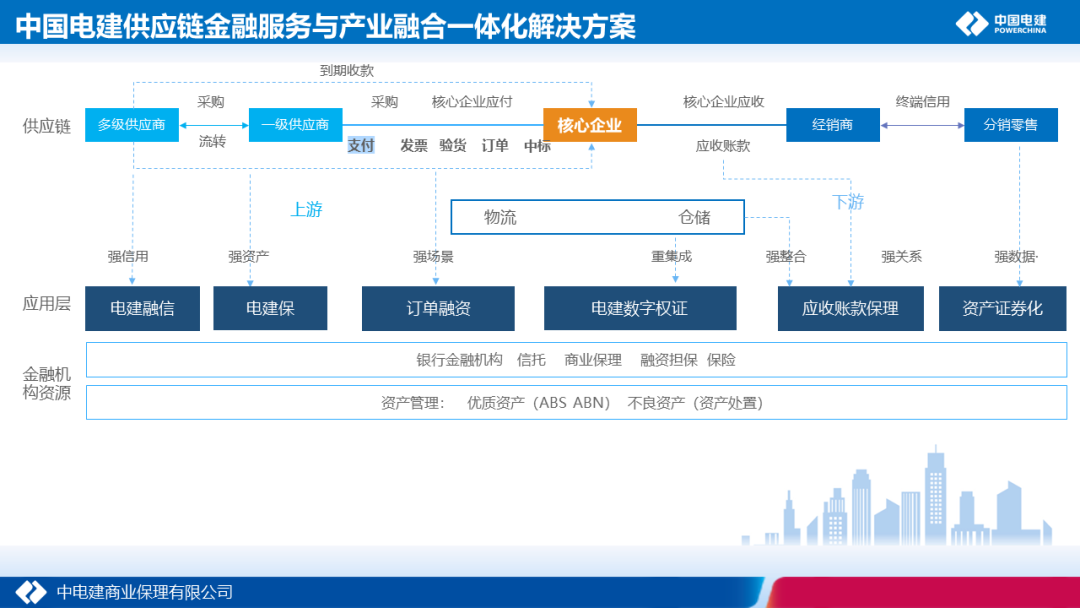Click 保险 in the resources bar
Image resolution: width=1080 pixels, height=608 pixels.
(721, 360)
